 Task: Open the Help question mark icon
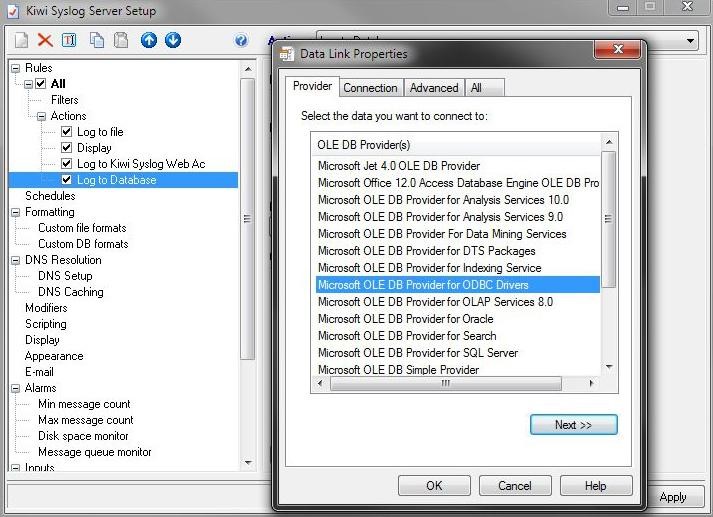(x=241, y=40)
